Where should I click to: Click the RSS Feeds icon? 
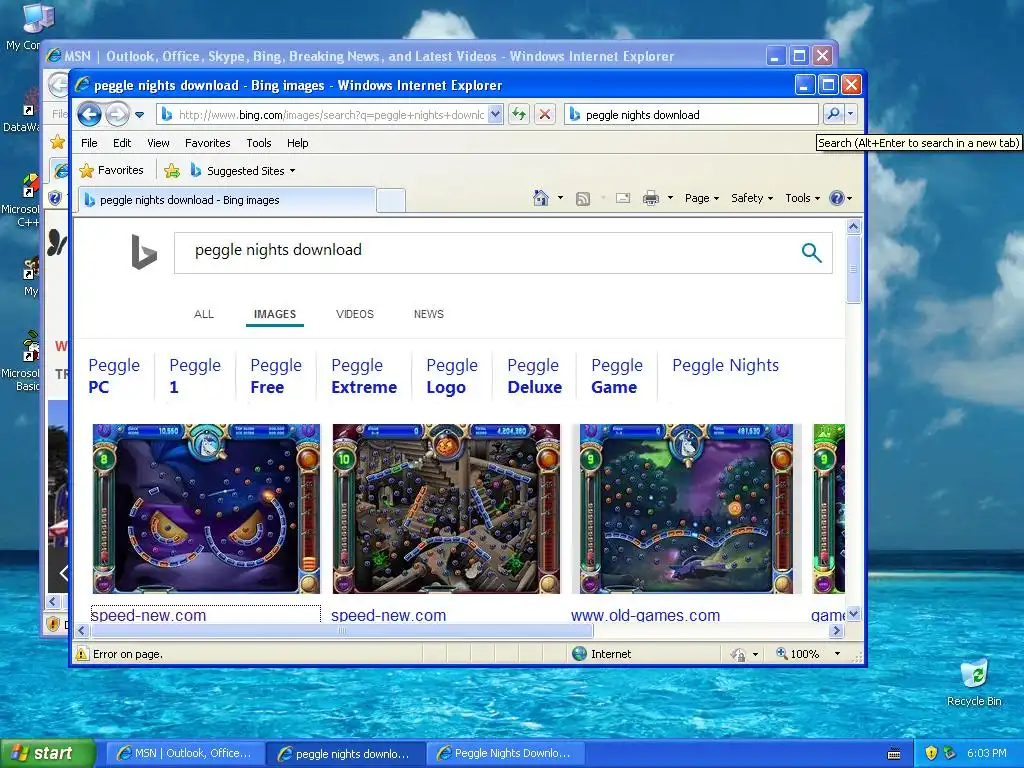tap(583, 199)
